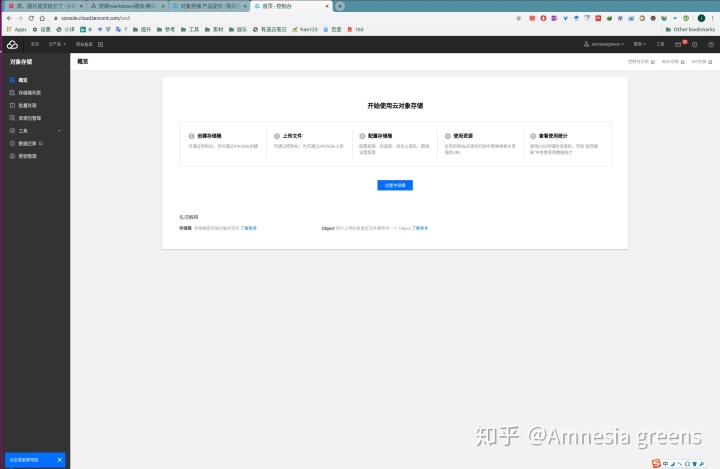Click the red Opera-style extension icon
This screenshot has width=720, height=469.
(x=543, y=18)
